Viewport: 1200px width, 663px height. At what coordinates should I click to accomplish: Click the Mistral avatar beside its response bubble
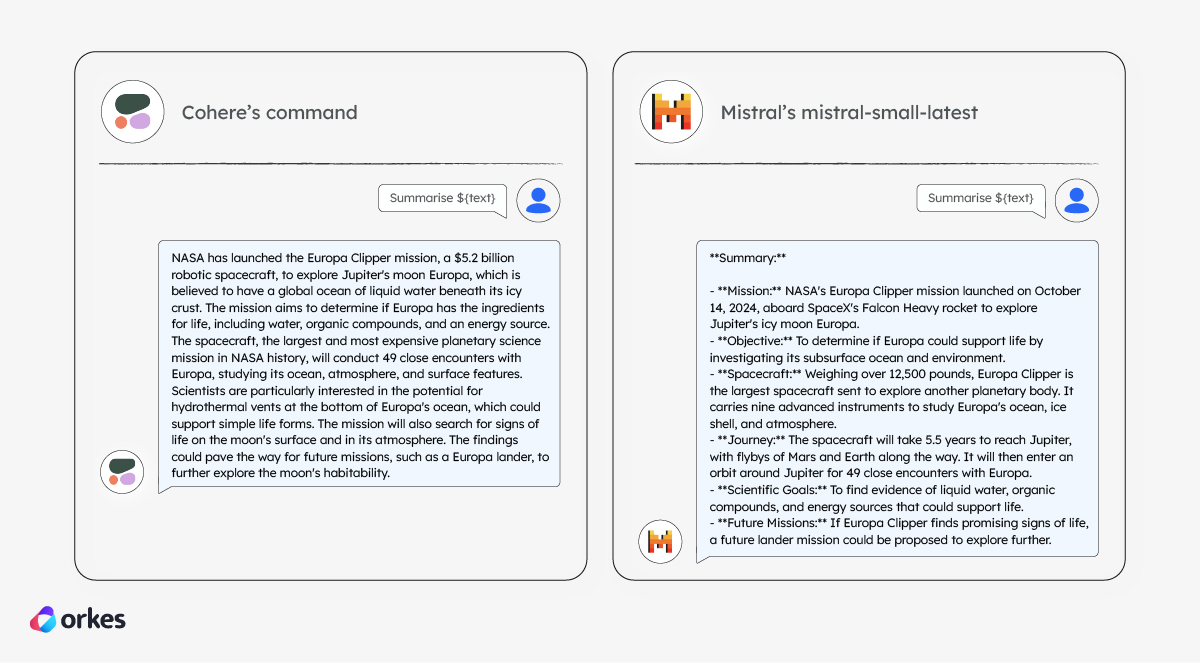[660, 541]
